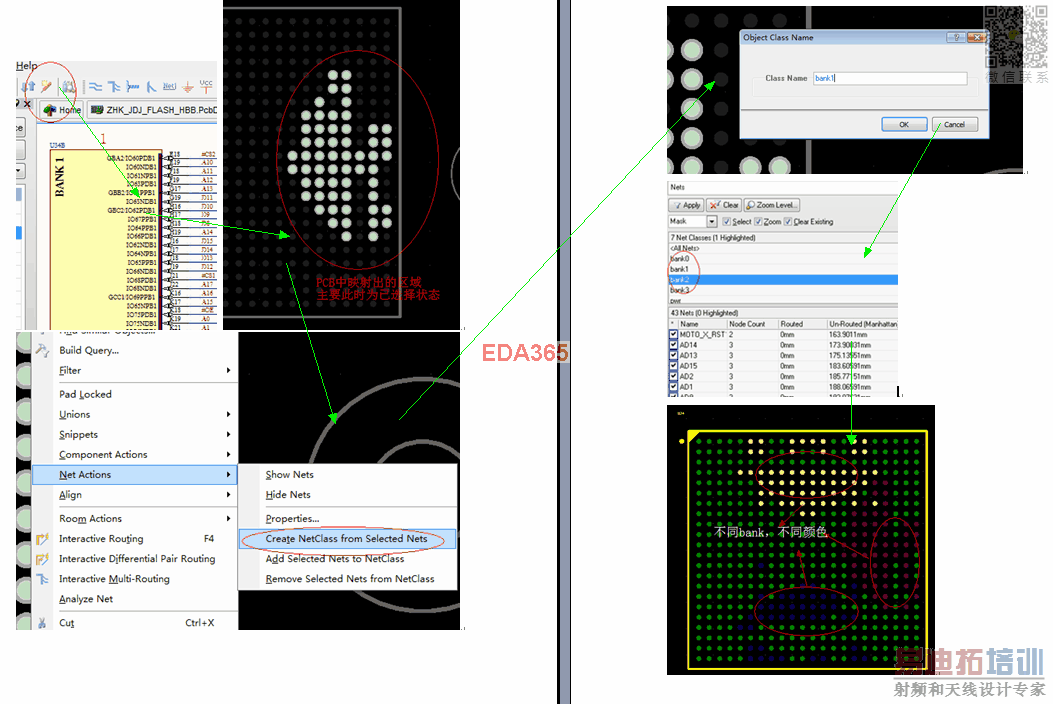The width and height of the screenshot is (1053, 704).
Task: Select the bank3 net class
Action: click(783, 290)
